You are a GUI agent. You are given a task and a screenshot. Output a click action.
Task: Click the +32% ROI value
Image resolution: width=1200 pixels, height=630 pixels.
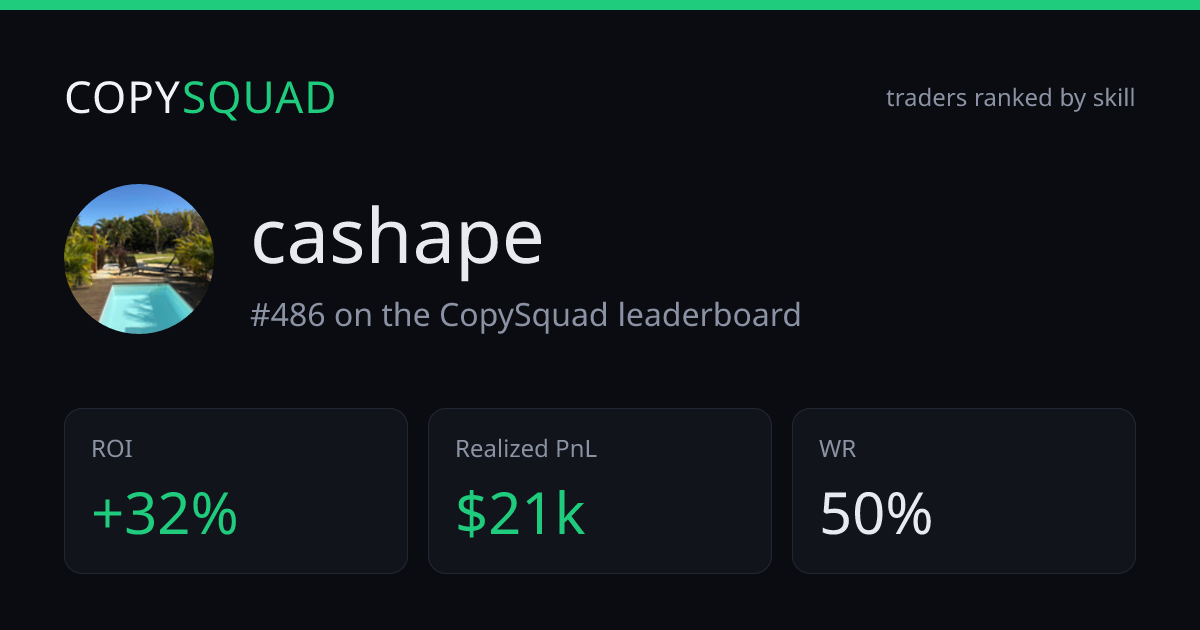click(x=164, y=514)
